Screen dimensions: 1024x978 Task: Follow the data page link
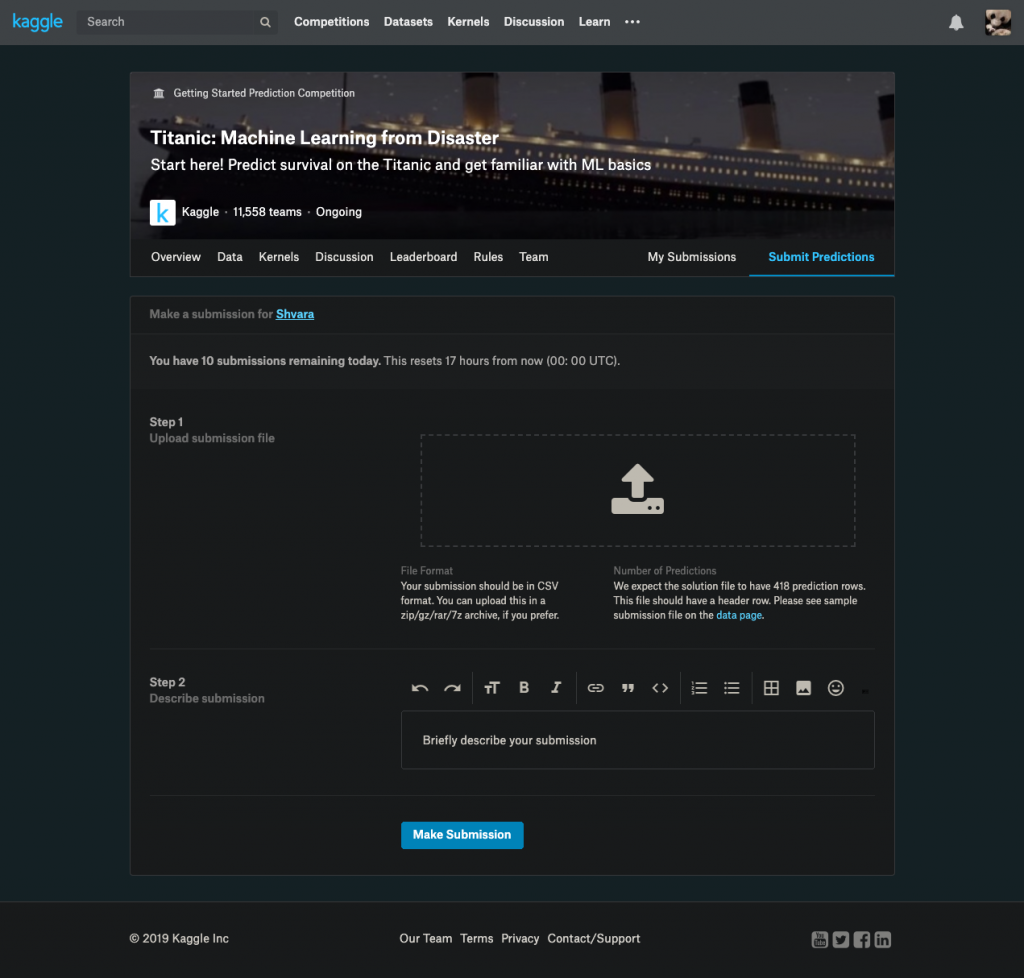click(739, 615)
